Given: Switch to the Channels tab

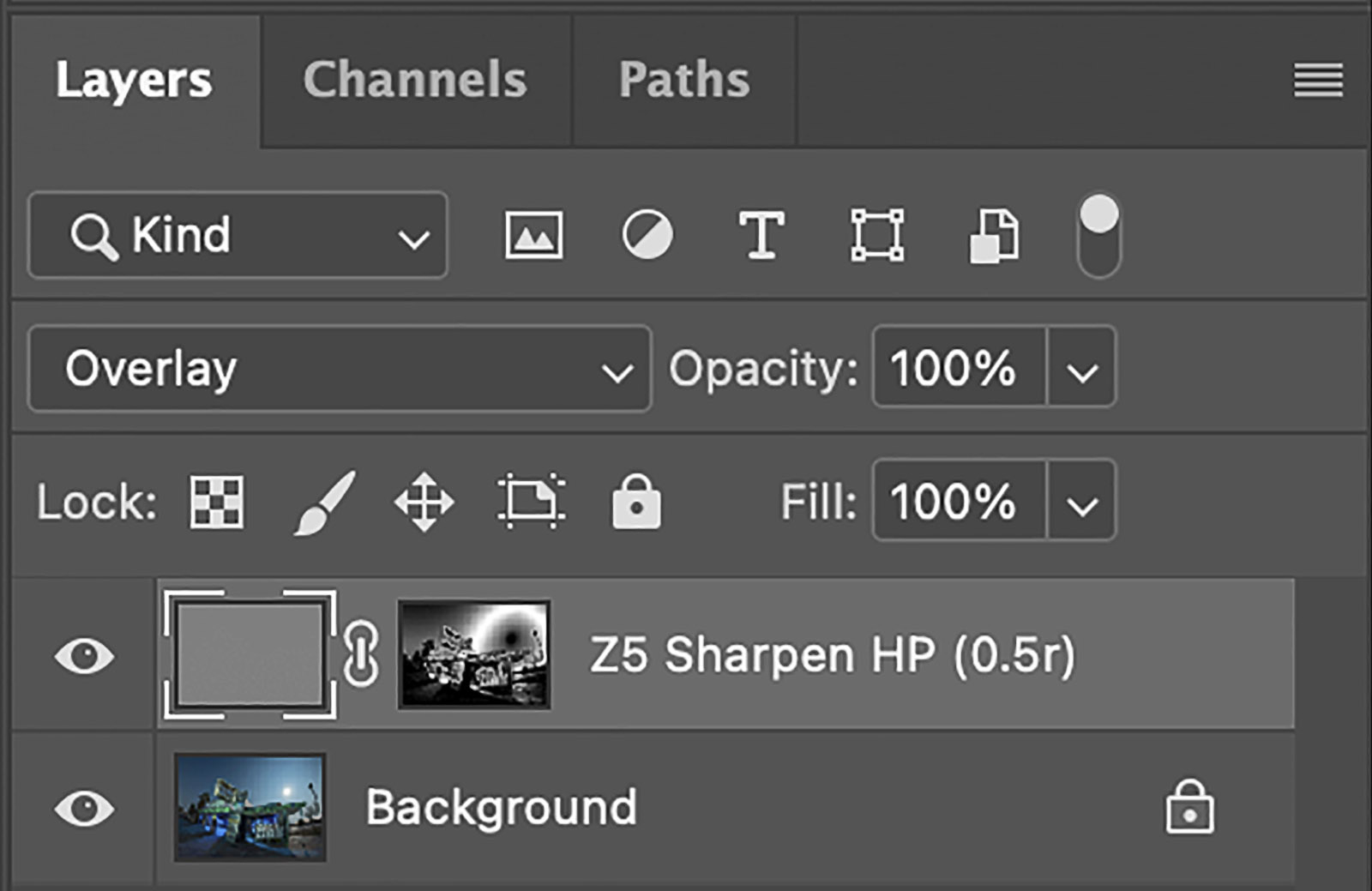Looking at the screenshot, I should (415, 80).
